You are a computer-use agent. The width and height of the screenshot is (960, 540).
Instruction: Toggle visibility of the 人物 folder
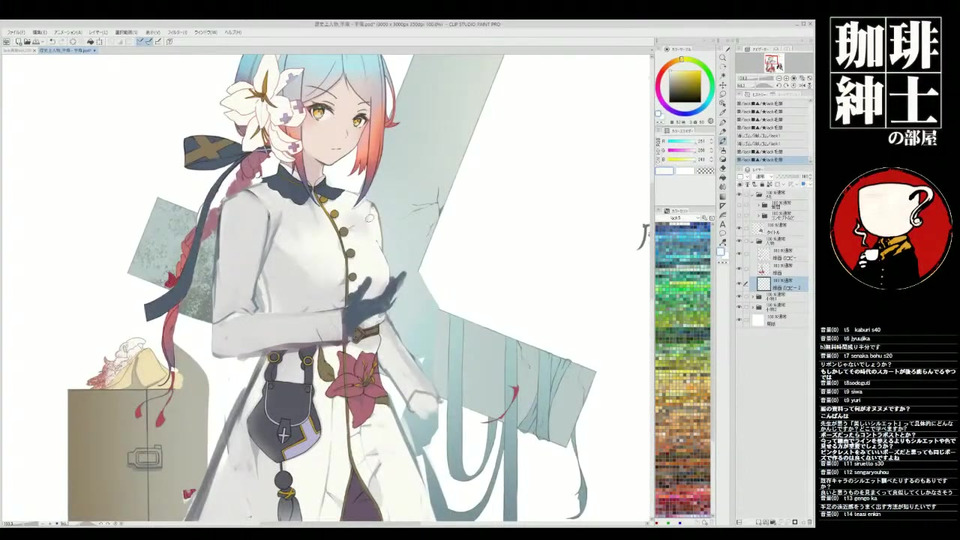pos(739,240)
